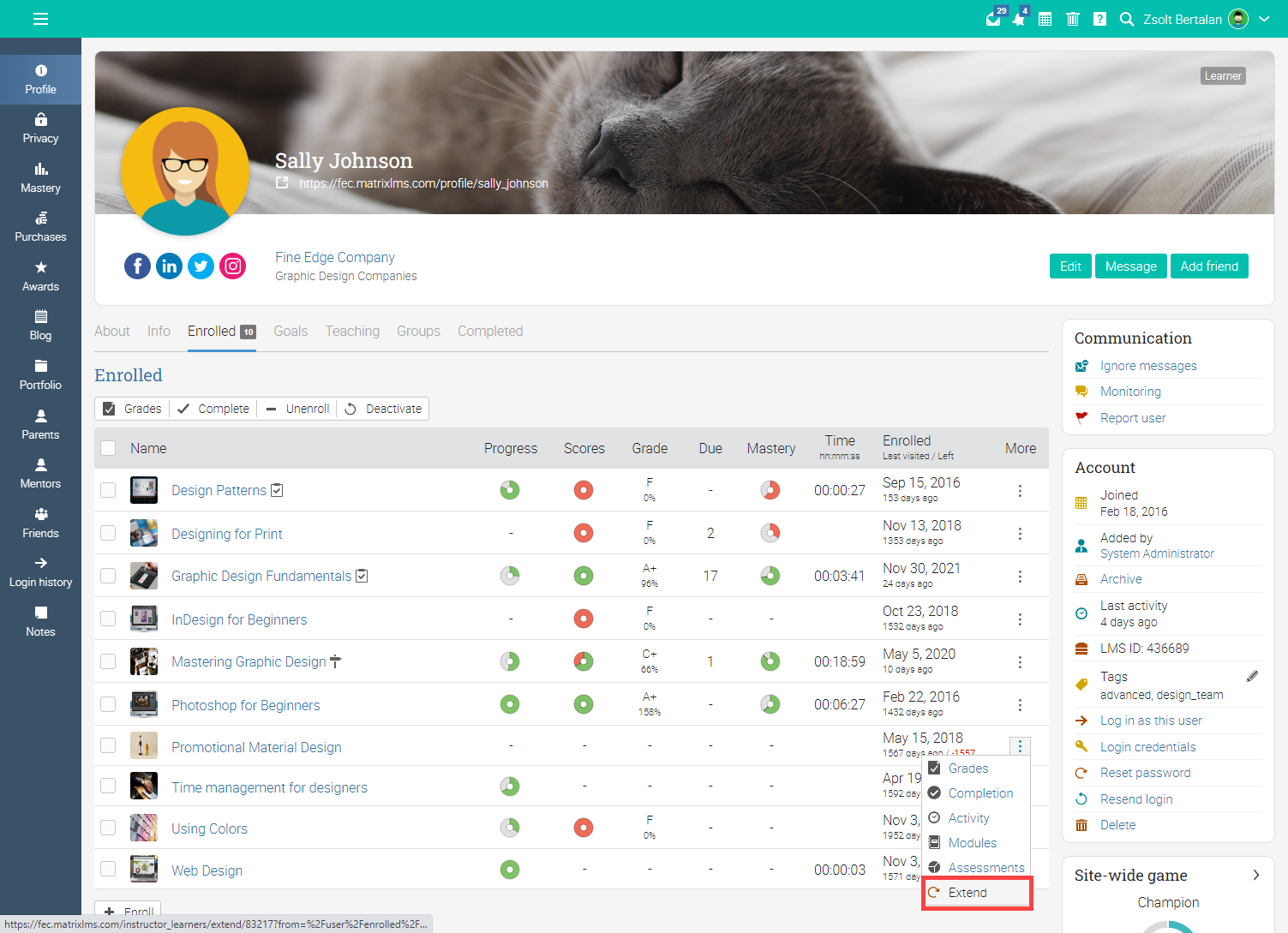Click the Edit profile button

(1070, 266)
